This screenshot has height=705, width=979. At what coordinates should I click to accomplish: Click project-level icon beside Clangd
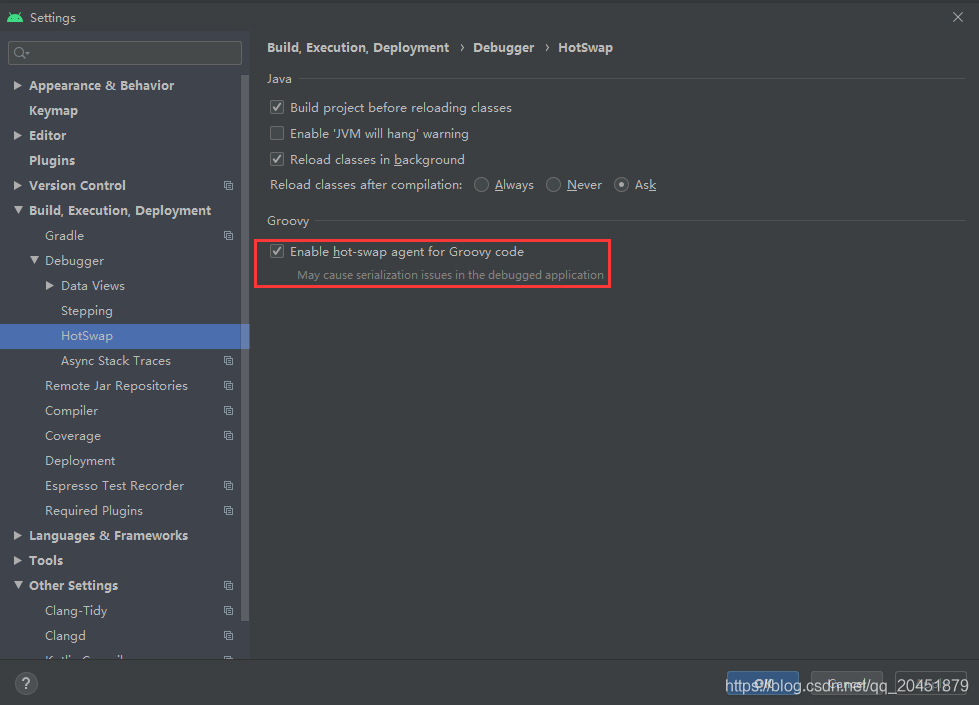[229, 635]
